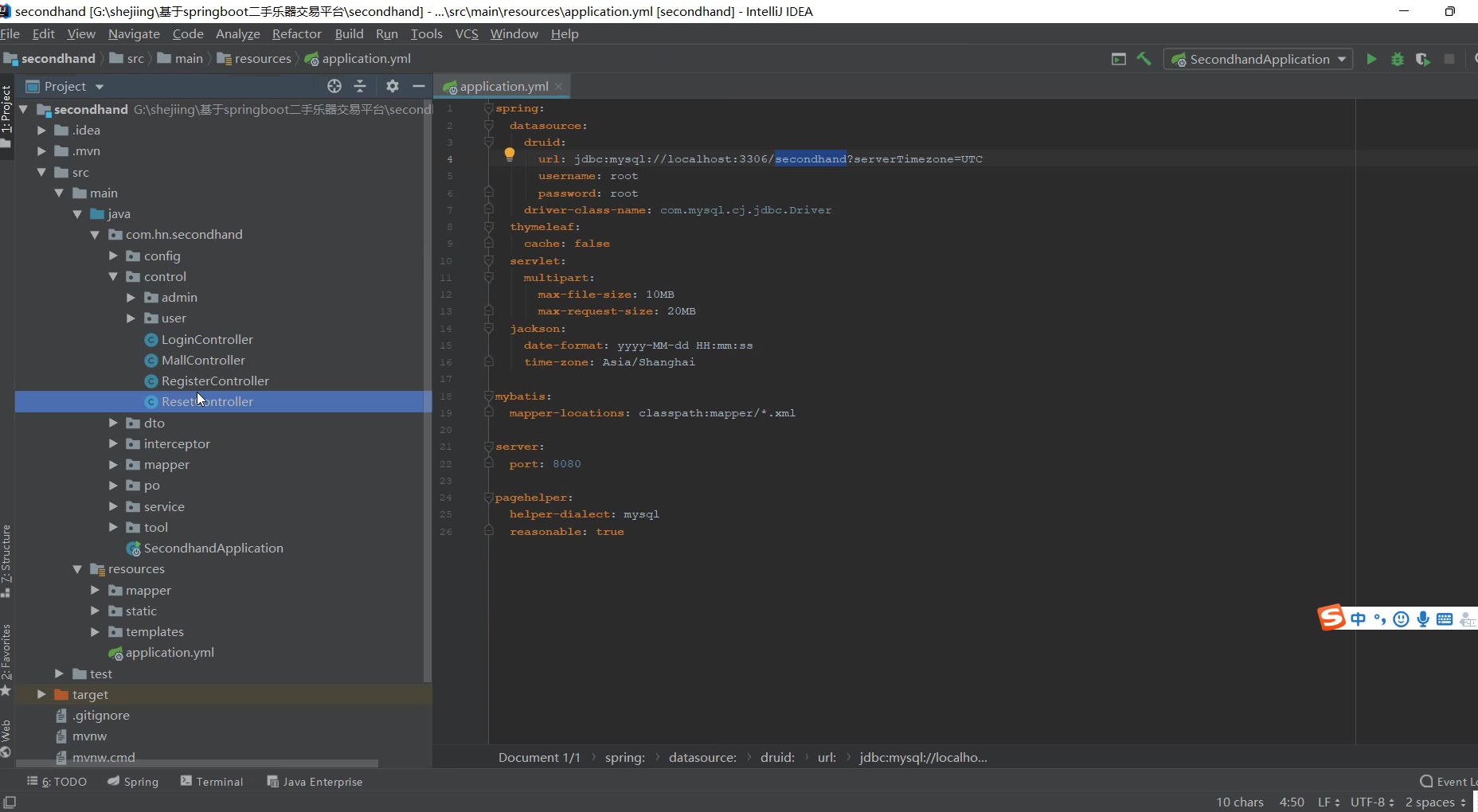Image resolution: width=1478 pixels, height=812 pixels.
Task: Start debugging with the bug icon
Action: tap(1397, 59)
